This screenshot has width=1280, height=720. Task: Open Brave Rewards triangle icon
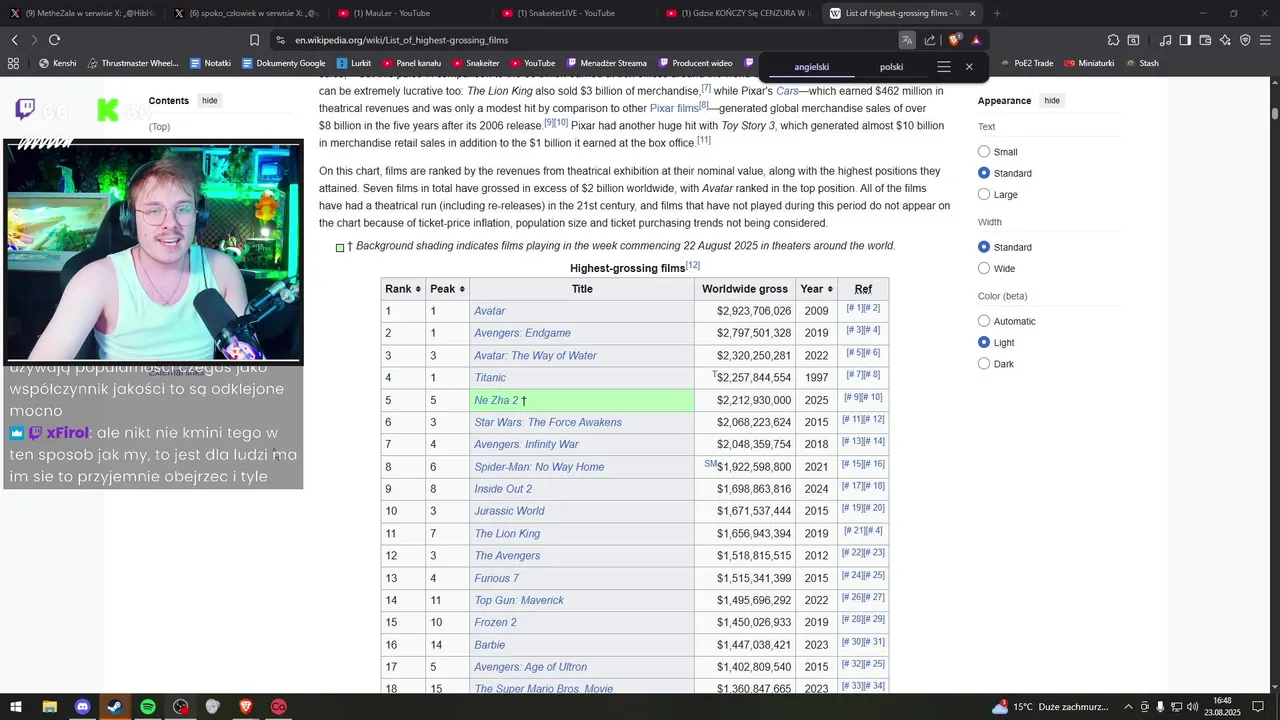(976, 40)
